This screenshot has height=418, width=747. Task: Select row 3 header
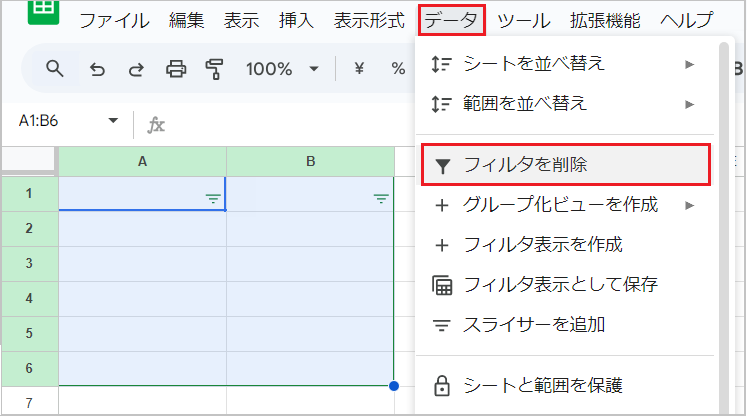click(30, 264)
